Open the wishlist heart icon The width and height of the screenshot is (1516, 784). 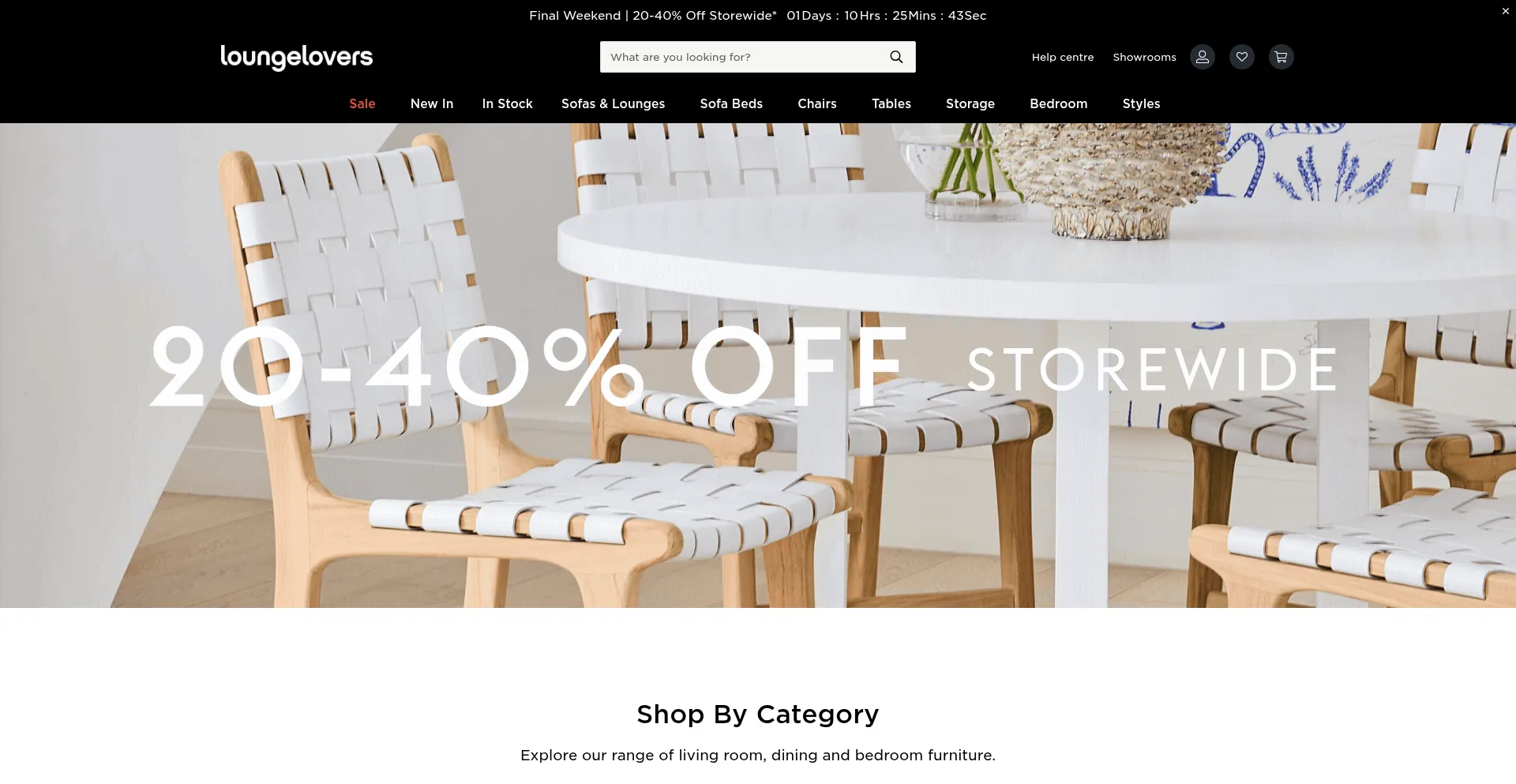click(1242, 57)
